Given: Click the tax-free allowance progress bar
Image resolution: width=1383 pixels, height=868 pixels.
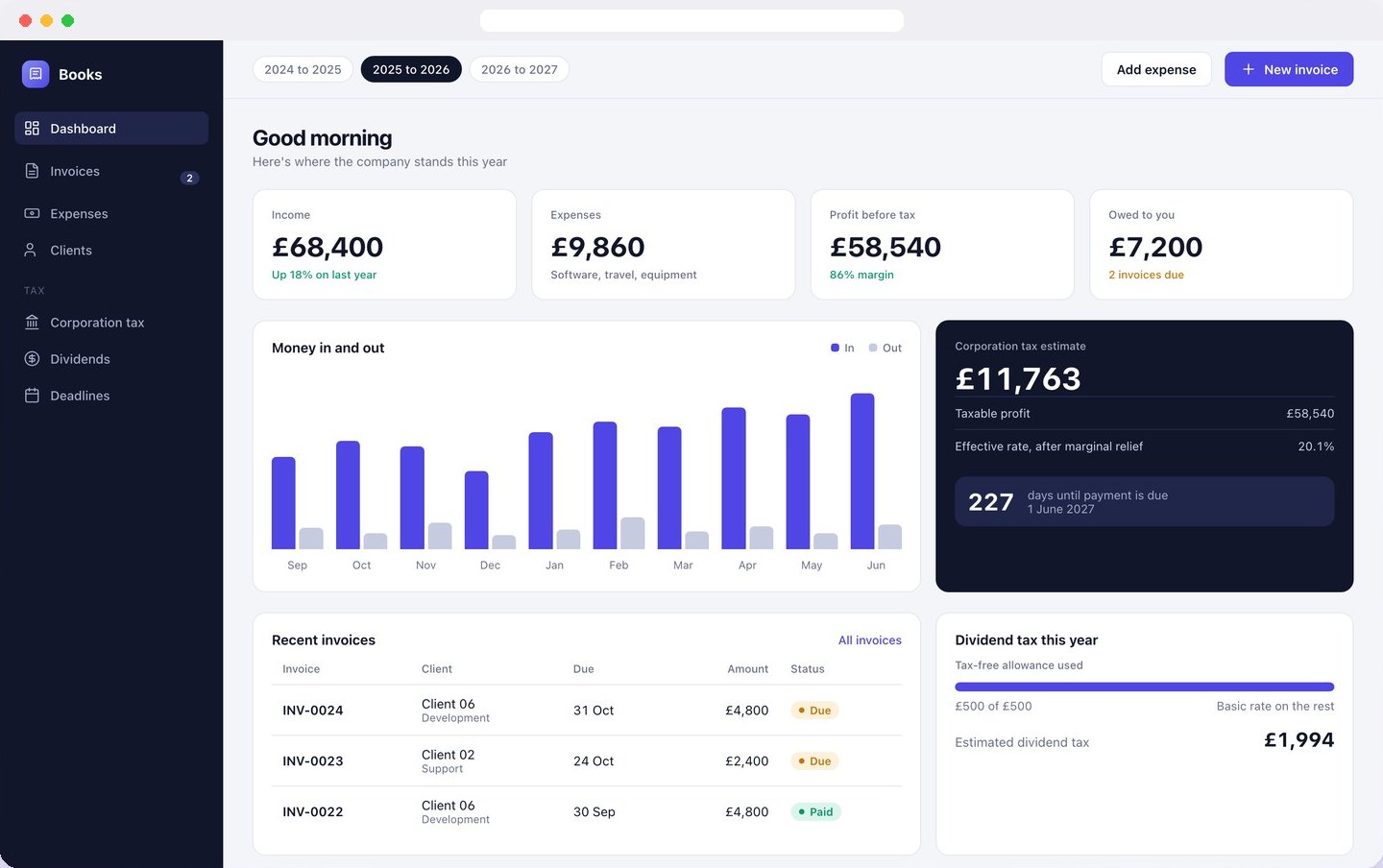Looking at the screenshot, I should [x=1145, y=687].
